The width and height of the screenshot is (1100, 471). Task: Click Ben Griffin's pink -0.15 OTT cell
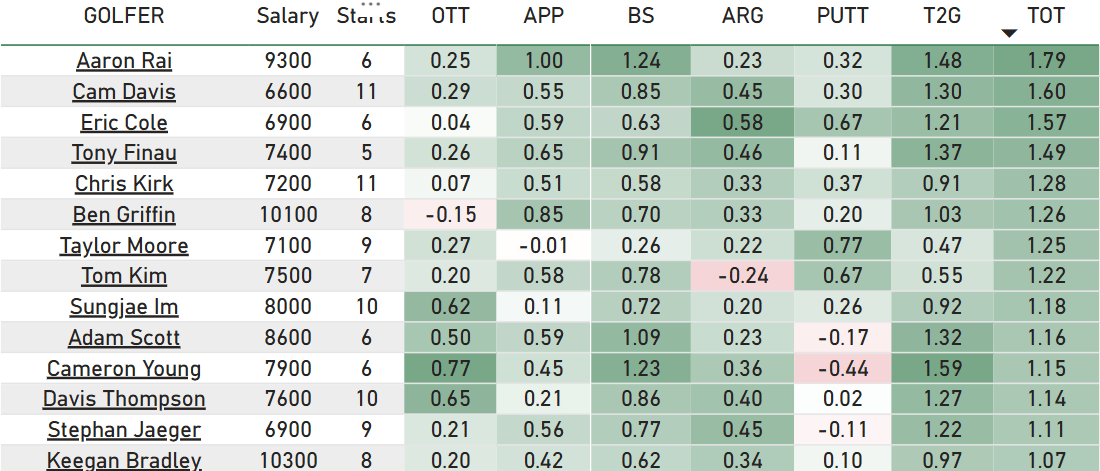tap(450, 215)
